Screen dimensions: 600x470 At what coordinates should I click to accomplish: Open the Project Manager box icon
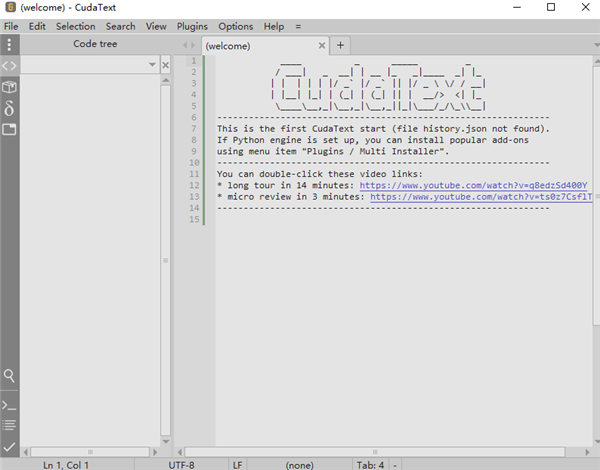click(x=9, y=87)
